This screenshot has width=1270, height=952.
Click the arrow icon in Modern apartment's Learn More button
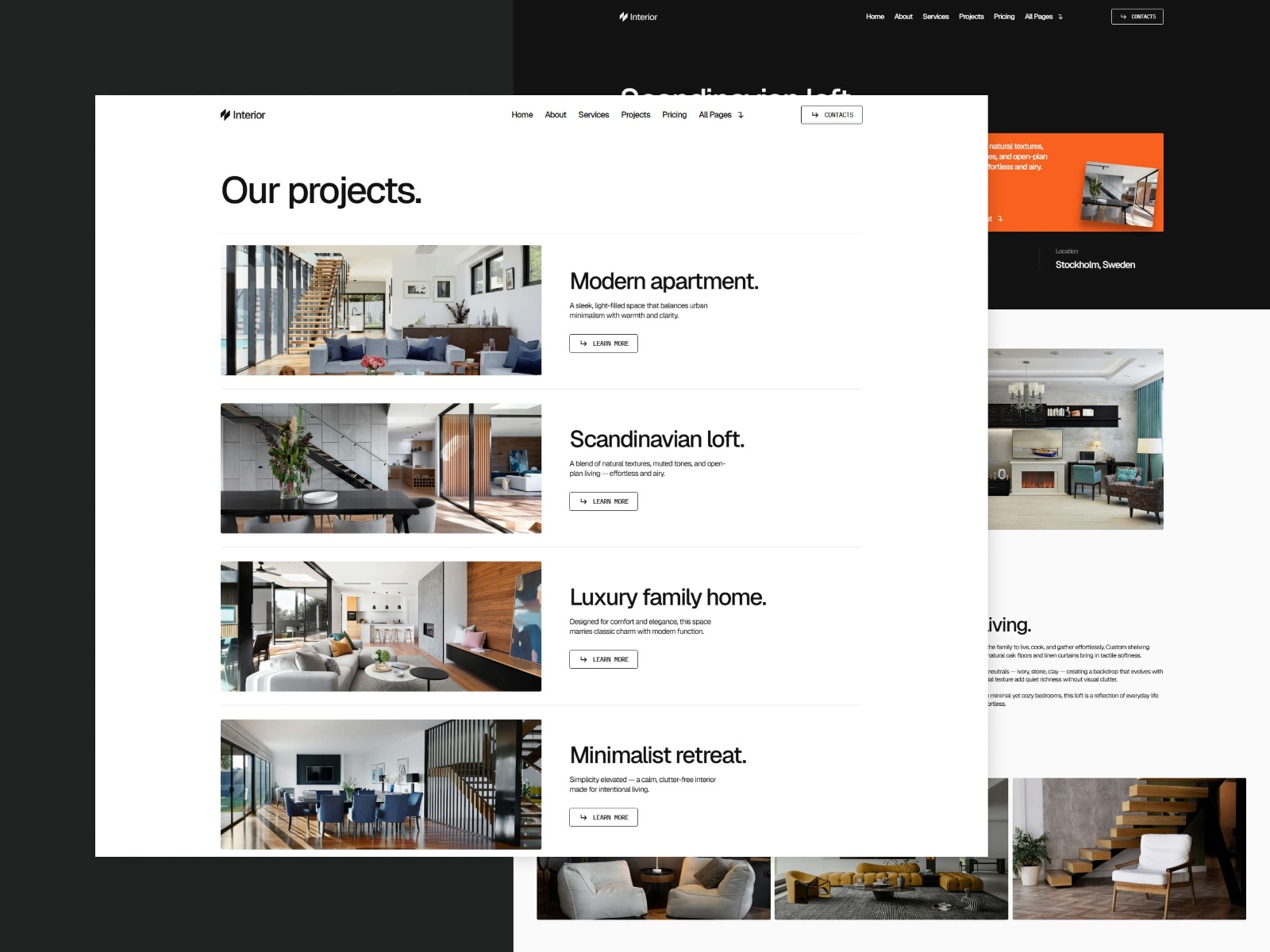585,343
